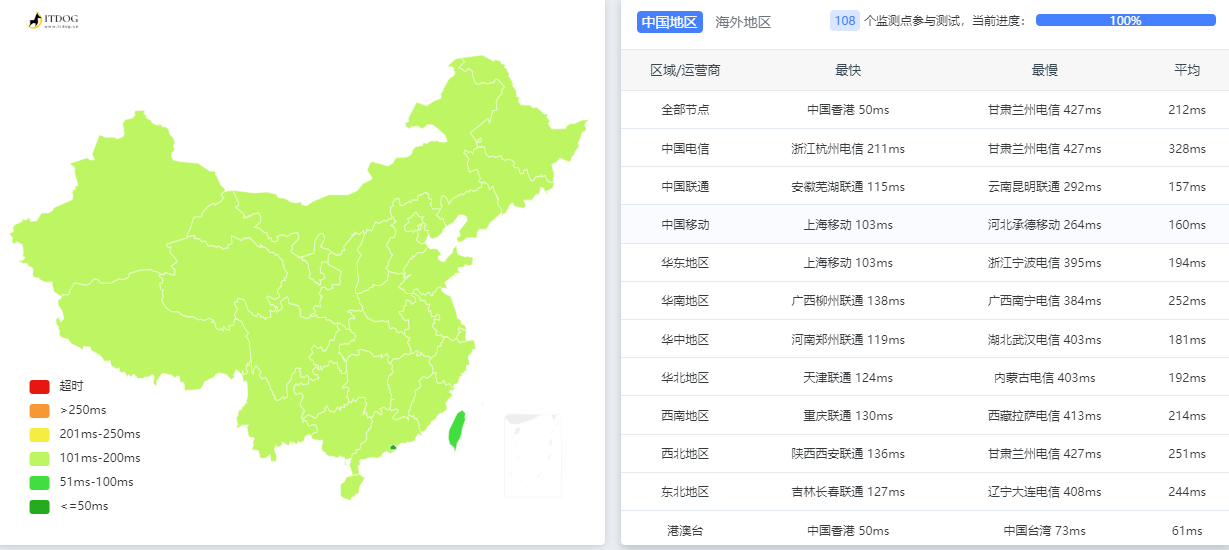Click Taiwan island on the map
The image size is (1229, 550).
coord(457,430)
